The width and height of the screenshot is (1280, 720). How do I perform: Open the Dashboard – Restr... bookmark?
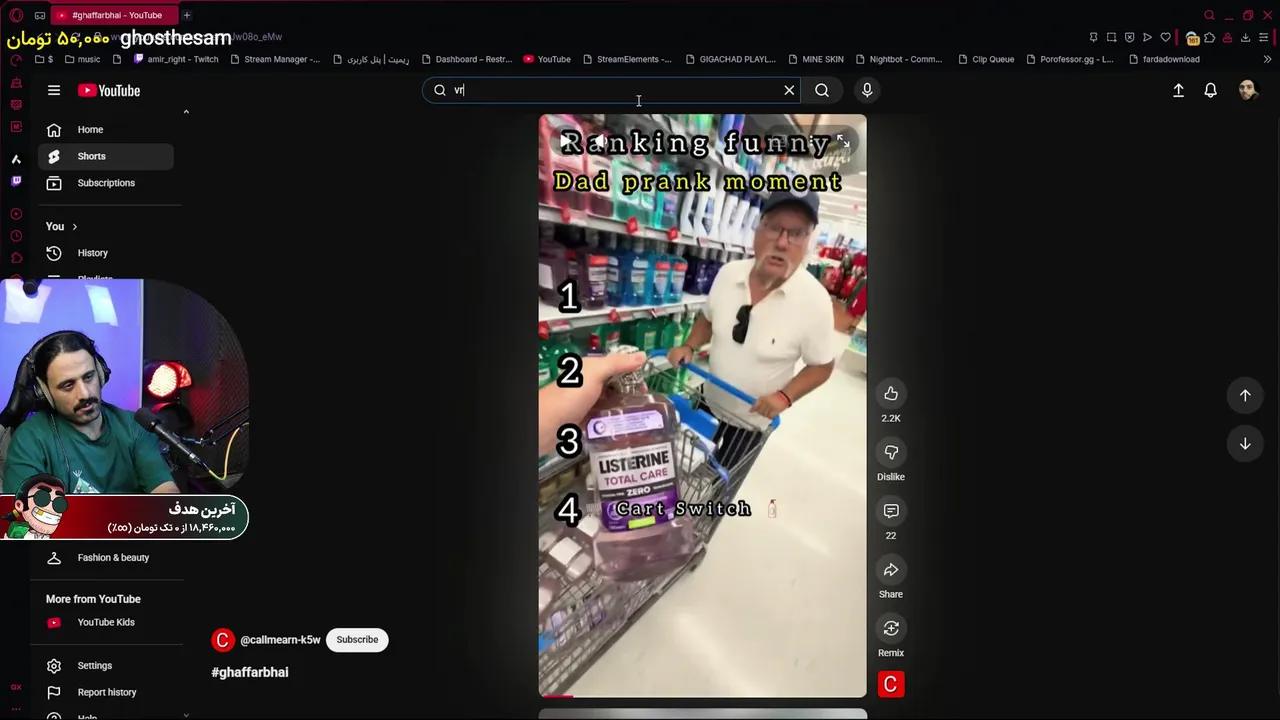point(467,59)
